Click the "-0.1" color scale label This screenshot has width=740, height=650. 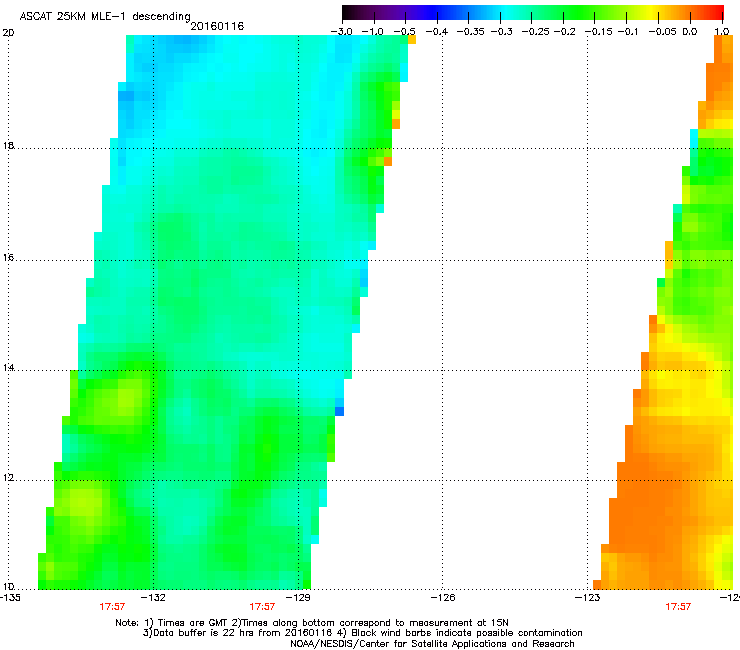click(627, 32)
